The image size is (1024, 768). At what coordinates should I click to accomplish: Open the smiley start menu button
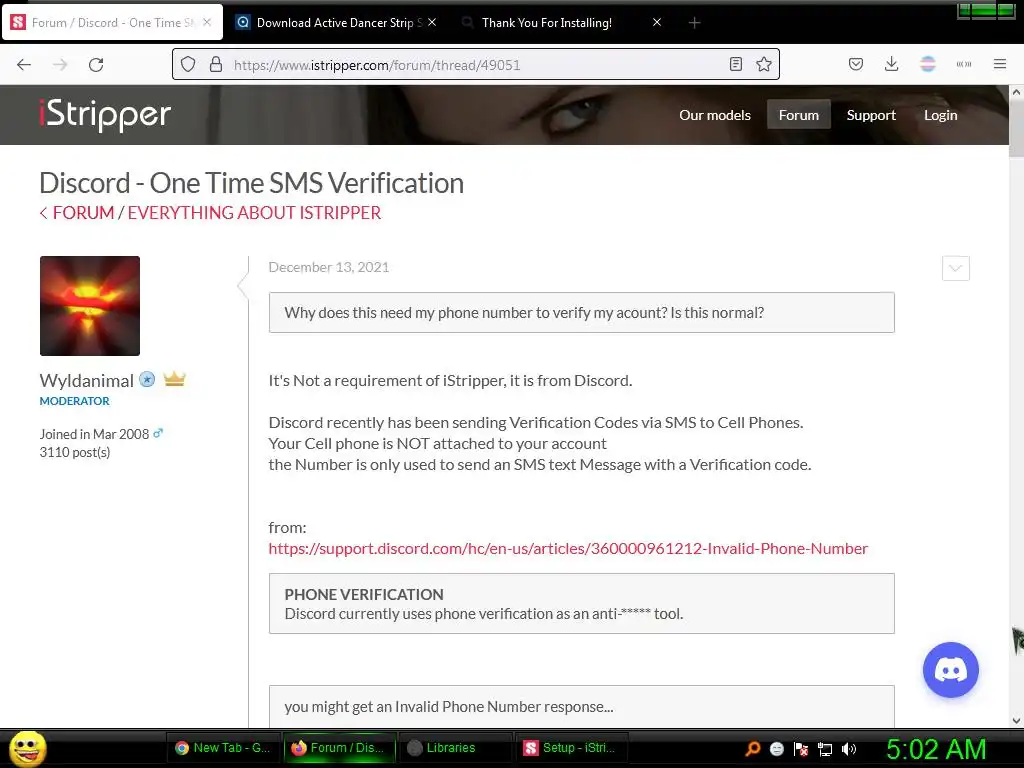click(x=27, y=748)
